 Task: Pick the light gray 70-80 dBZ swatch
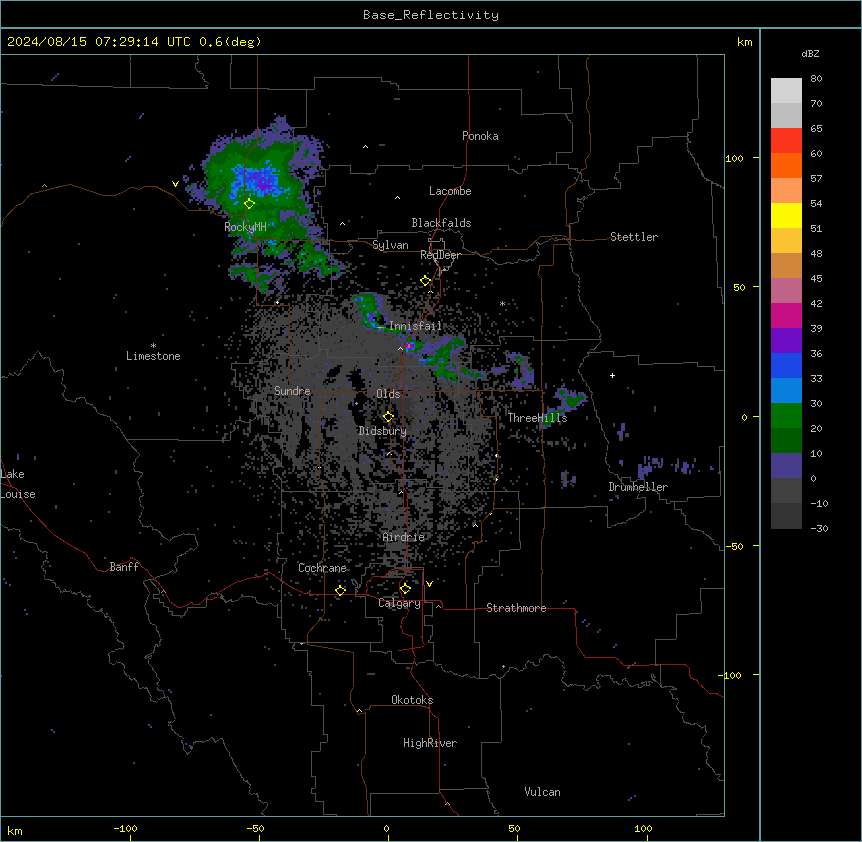786,91
